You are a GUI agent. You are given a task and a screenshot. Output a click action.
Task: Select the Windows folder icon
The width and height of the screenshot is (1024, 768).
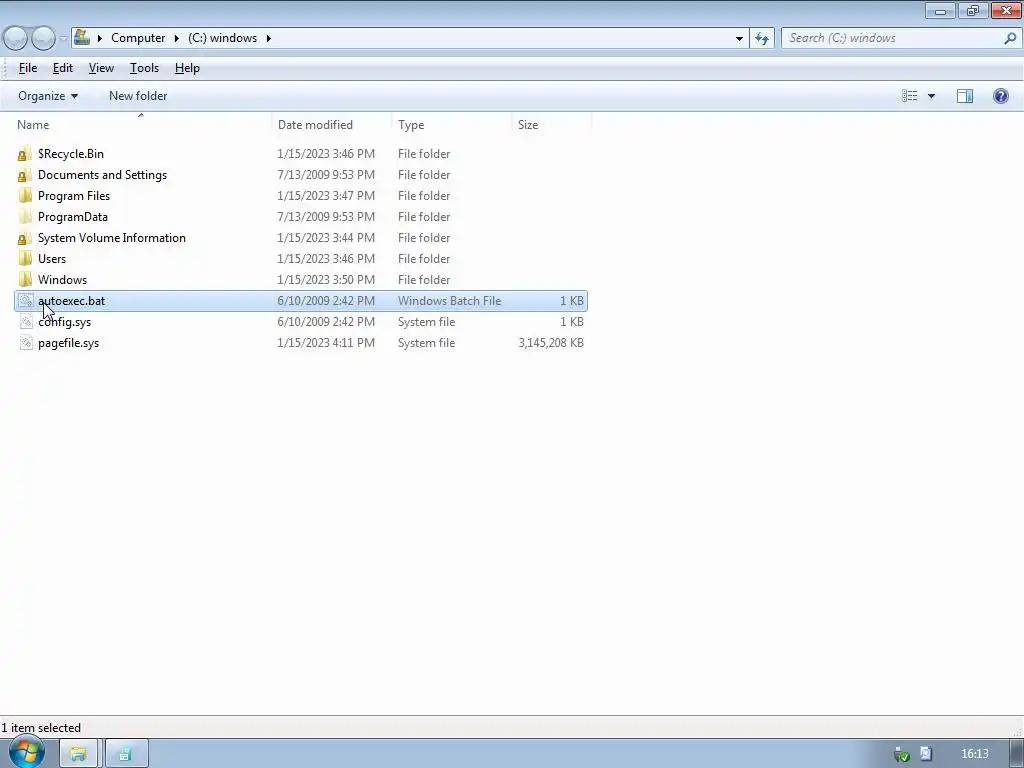click(25, 280)
